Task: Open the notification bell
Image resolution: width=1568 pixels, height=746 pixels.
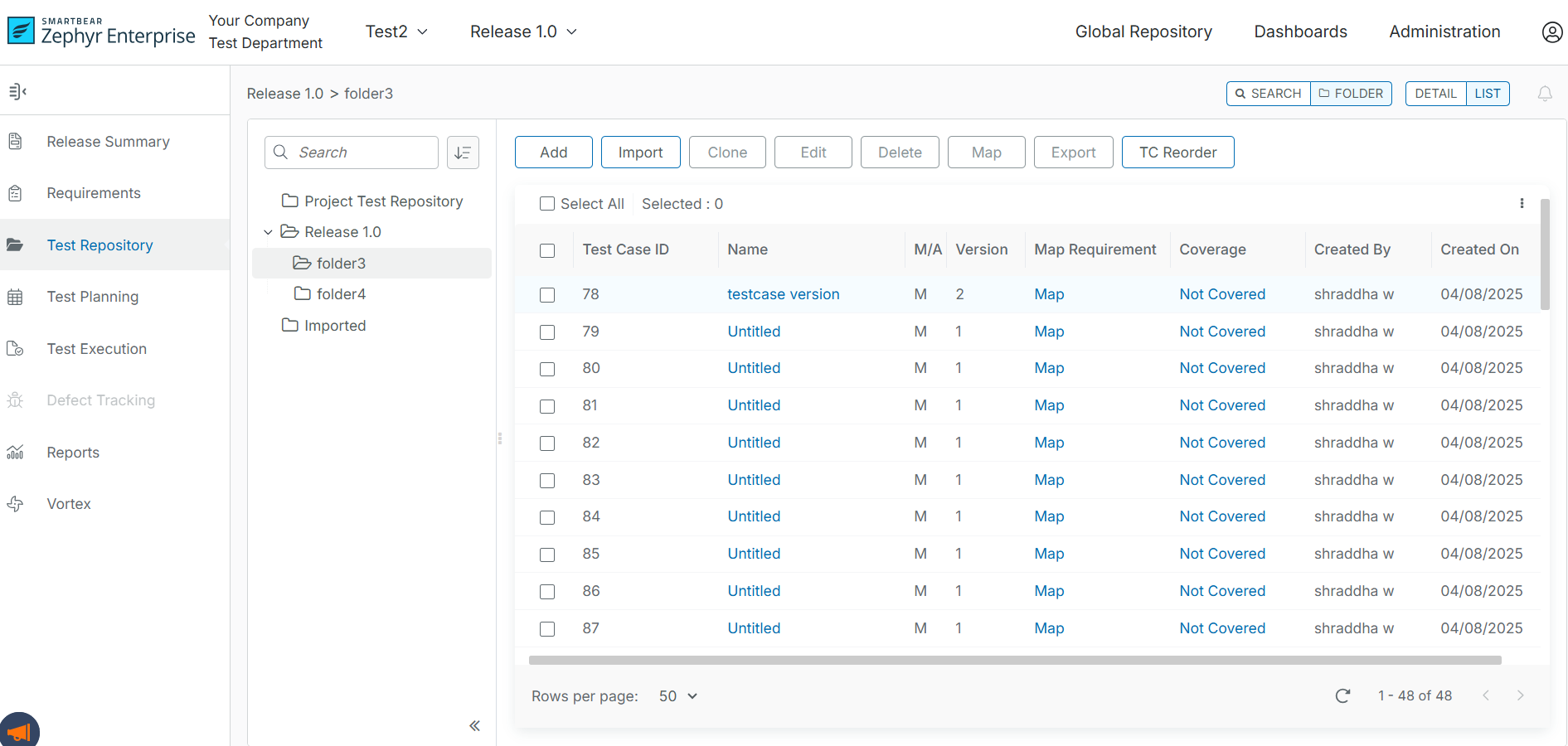Action: click(x=1544, y=94)
